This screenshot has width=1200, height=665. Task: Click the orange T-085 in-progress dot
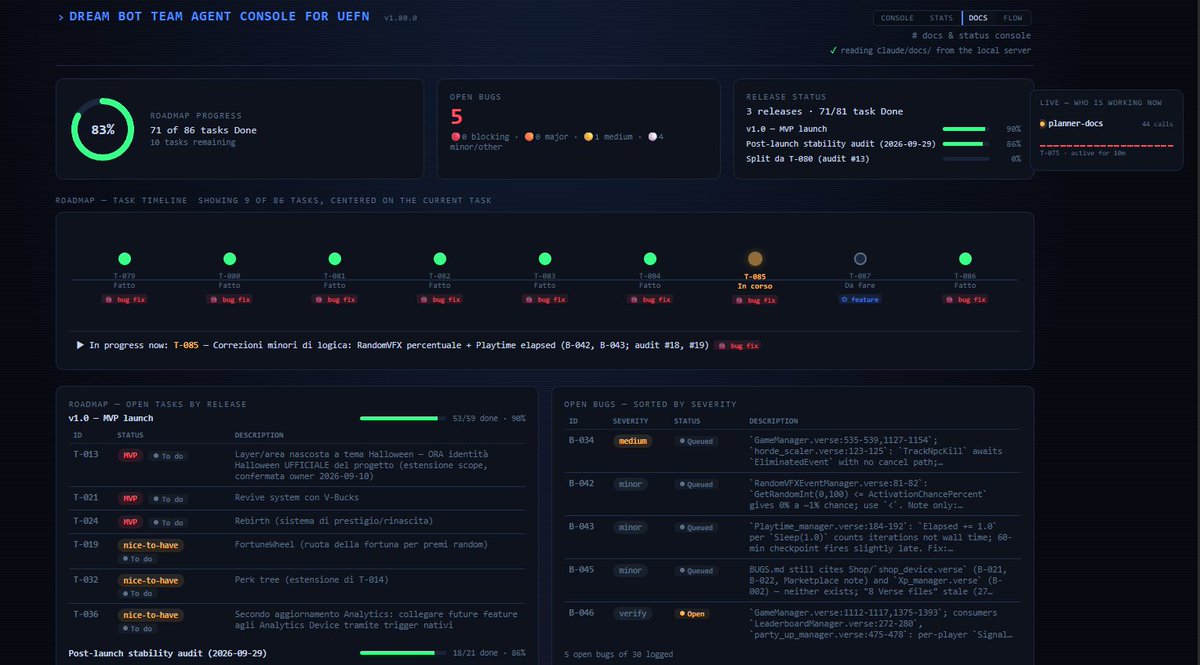(755, 259)
